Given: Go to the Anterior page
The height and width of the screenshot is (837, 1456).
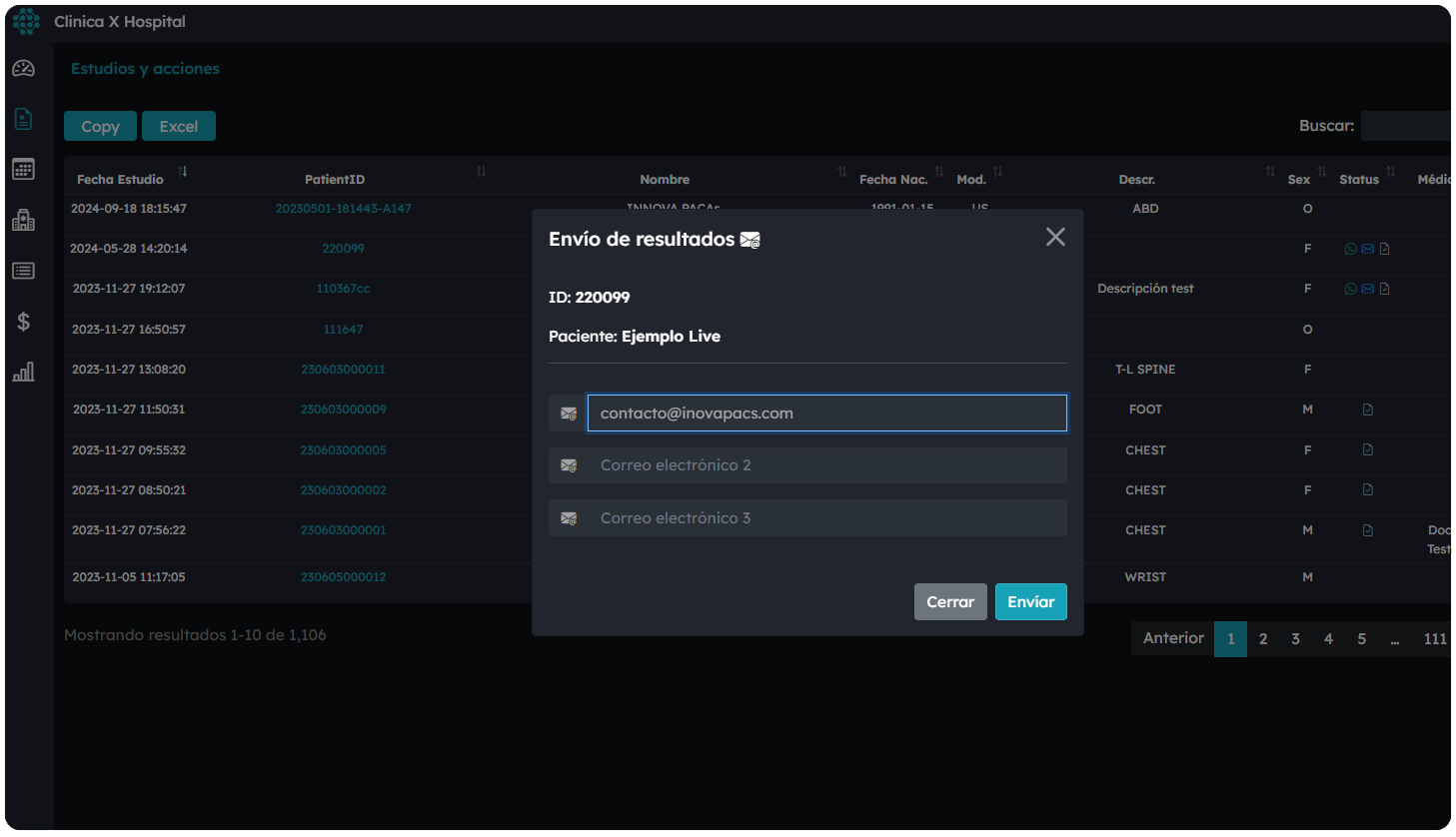Looking at the screenshot, I should 1173,638.
